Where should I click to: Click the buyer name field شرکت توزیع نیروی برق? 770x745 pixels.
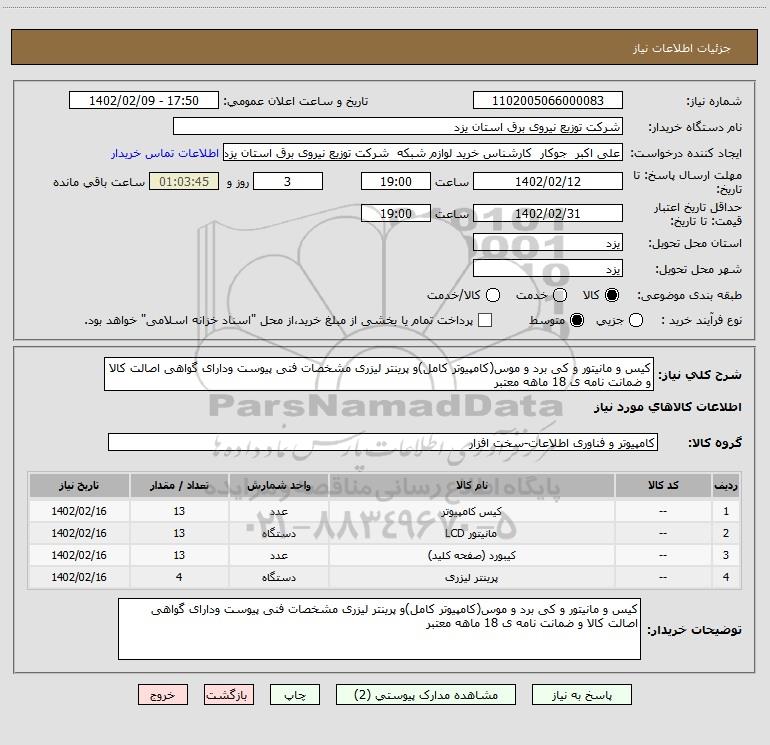pos(398,127)
